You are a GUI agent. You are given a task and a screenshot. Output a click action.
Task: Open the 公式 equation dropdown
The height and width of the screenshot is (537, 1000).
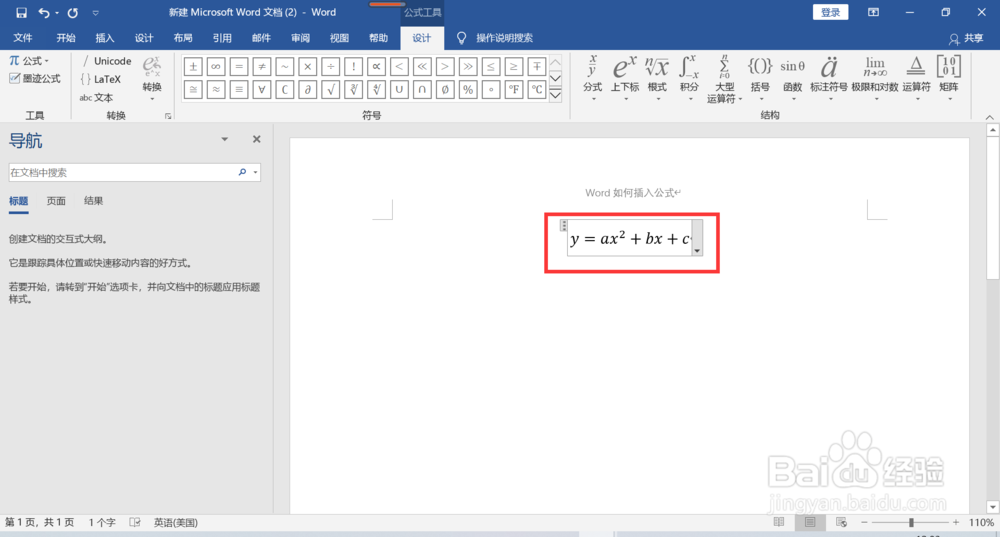click(29, 61)
